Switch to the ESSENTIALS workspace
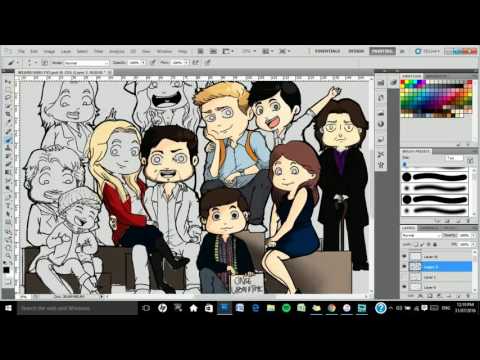Screen dimensions: 480x360 click(x=327, y=51)
